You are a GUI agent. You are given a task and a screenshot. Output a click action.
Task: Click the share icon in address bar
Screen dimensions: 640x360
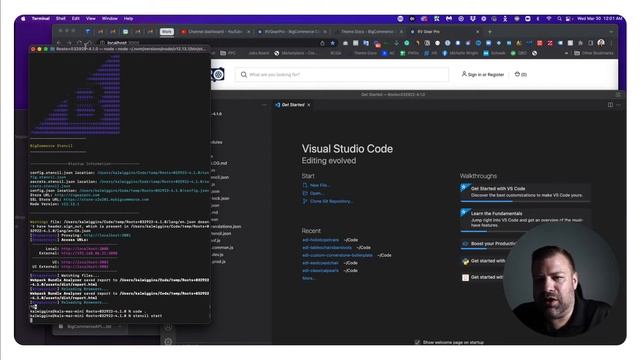point(322,43)
